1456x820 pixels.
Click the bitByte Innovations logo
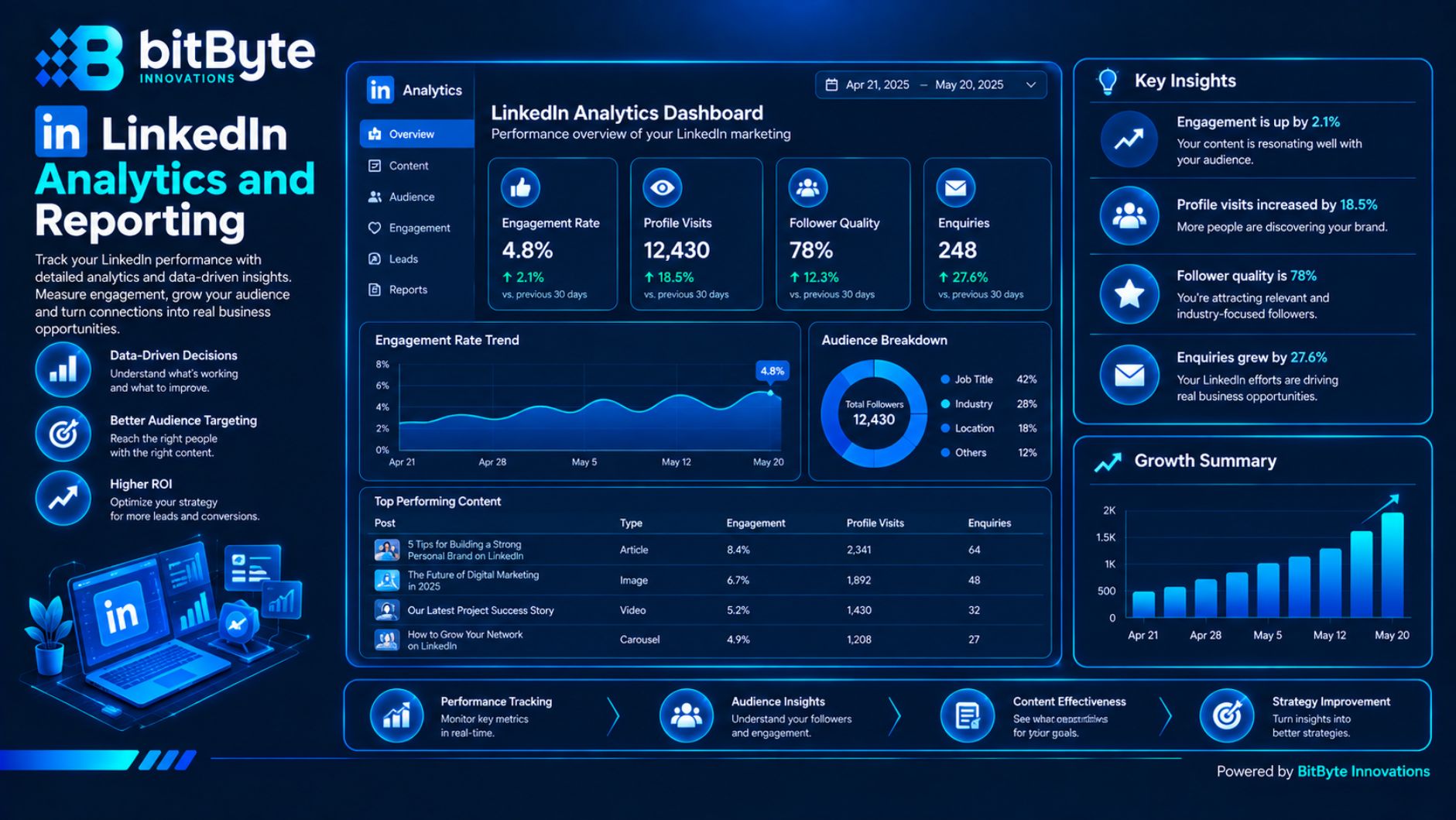click(175, 58)
